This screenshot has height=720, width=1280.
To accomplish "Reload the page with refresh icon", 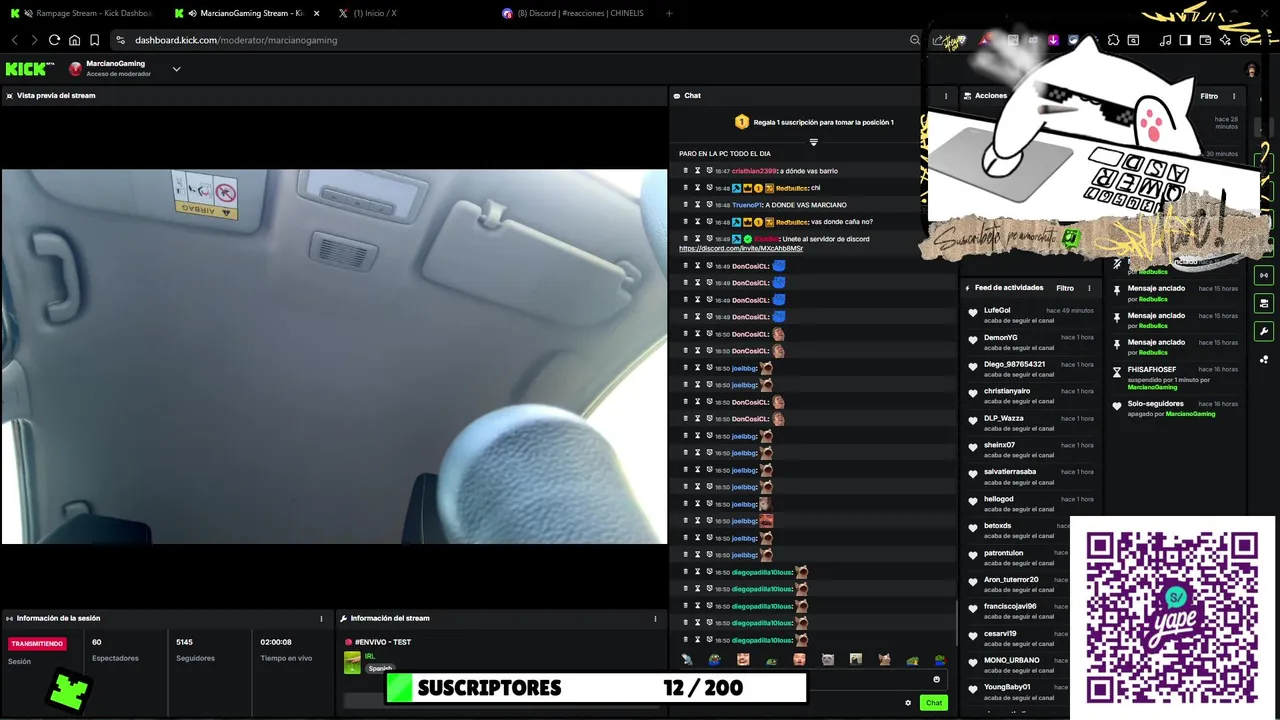I will click(x=54, y=40).
